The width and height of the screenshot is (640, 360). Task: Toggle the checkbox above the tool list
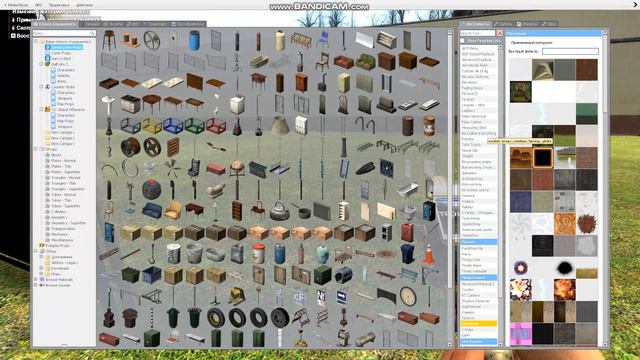[462, 41]
